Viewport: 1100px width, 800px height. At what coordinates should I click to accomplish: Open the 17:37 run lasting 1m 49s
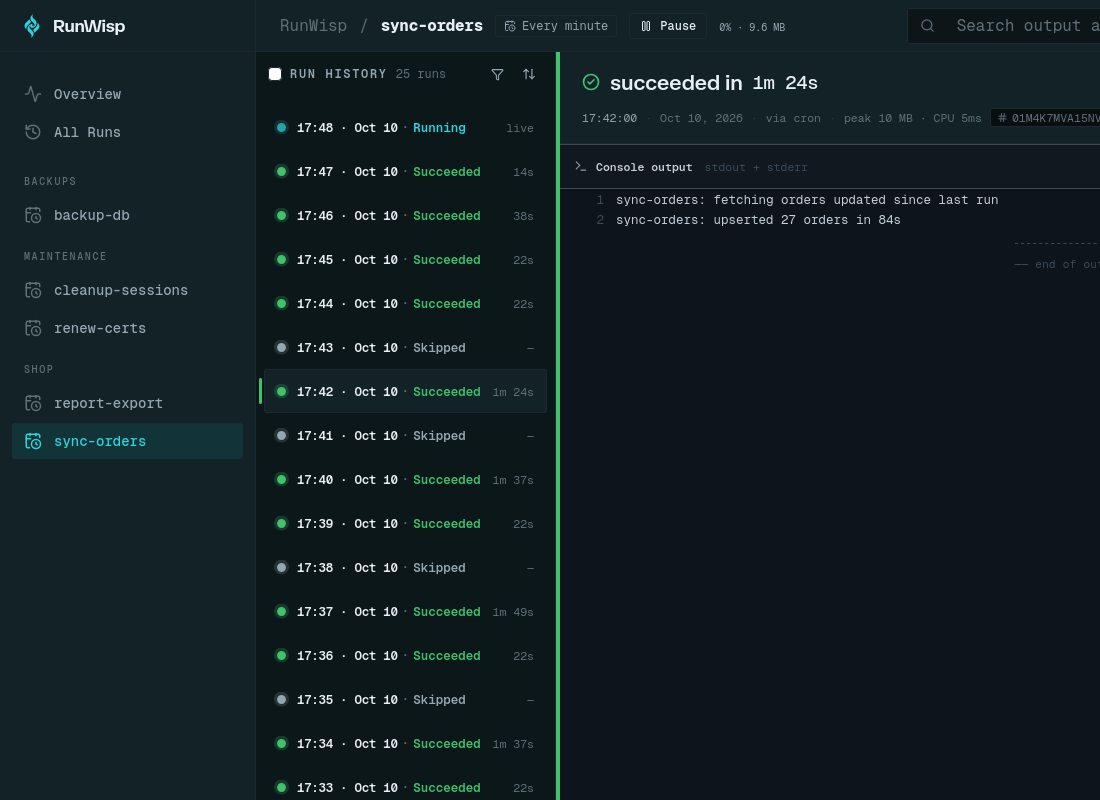[405, 611]
